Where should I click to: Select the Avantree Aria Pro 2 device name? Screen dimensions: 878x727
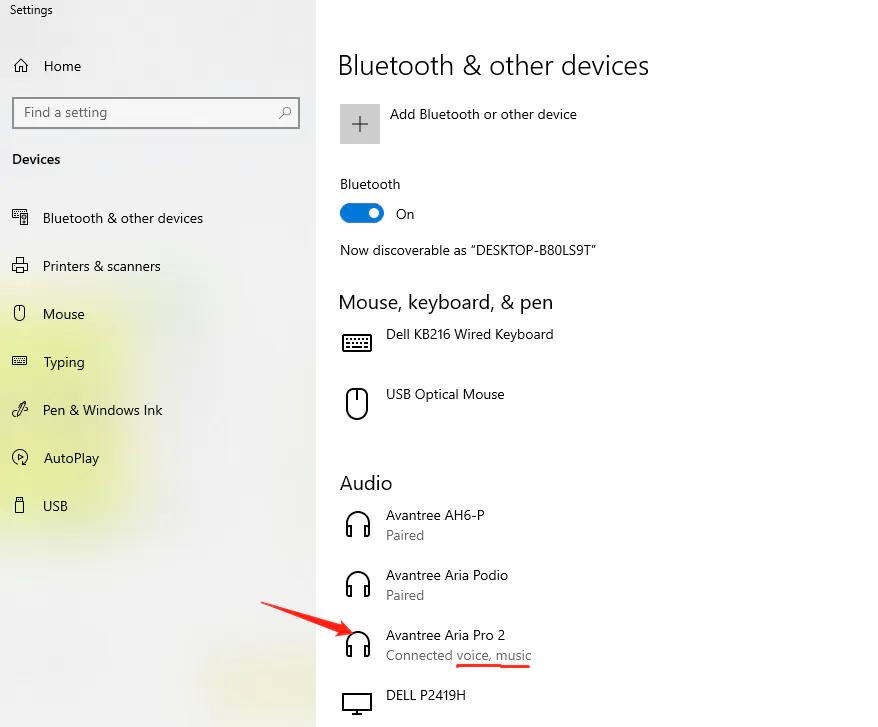tap(445, 635)
